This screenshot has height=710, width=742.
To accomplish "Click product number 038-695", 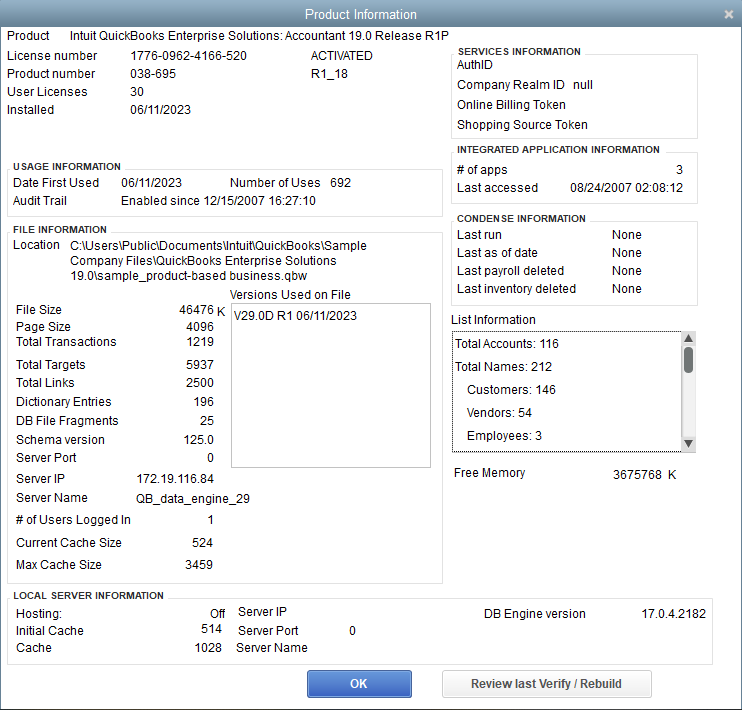I will 153,74.
